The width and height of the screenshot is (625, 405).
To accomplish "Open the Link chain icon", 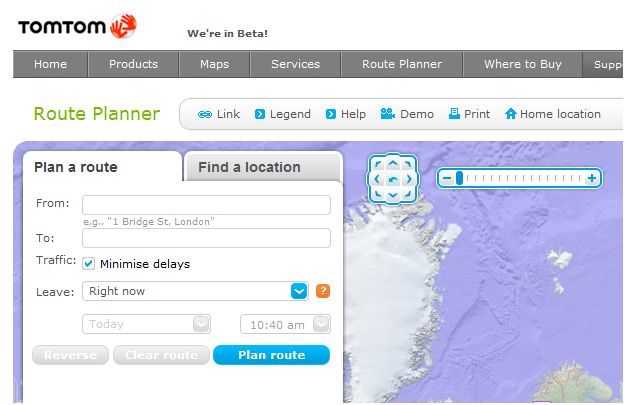I will pos(205,114).
